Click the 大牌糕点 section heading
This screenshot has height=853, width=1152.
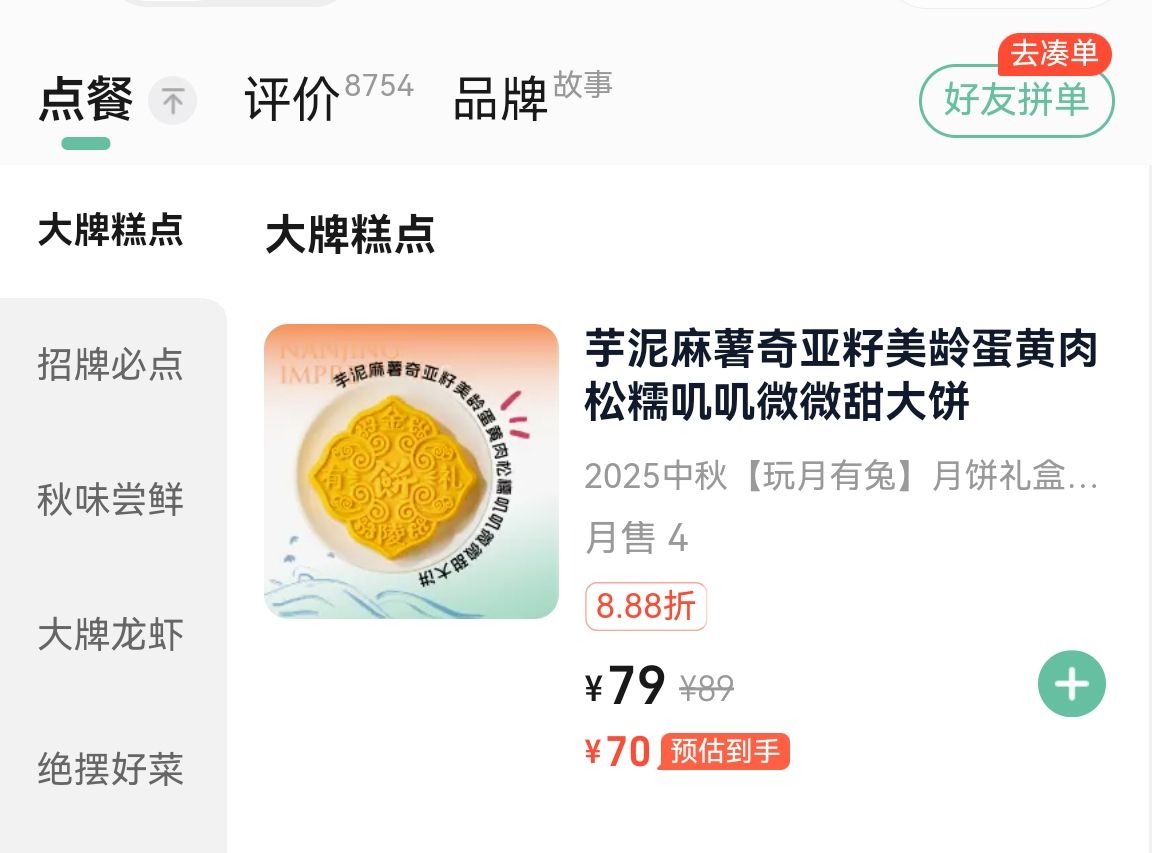tap(350, 235)
